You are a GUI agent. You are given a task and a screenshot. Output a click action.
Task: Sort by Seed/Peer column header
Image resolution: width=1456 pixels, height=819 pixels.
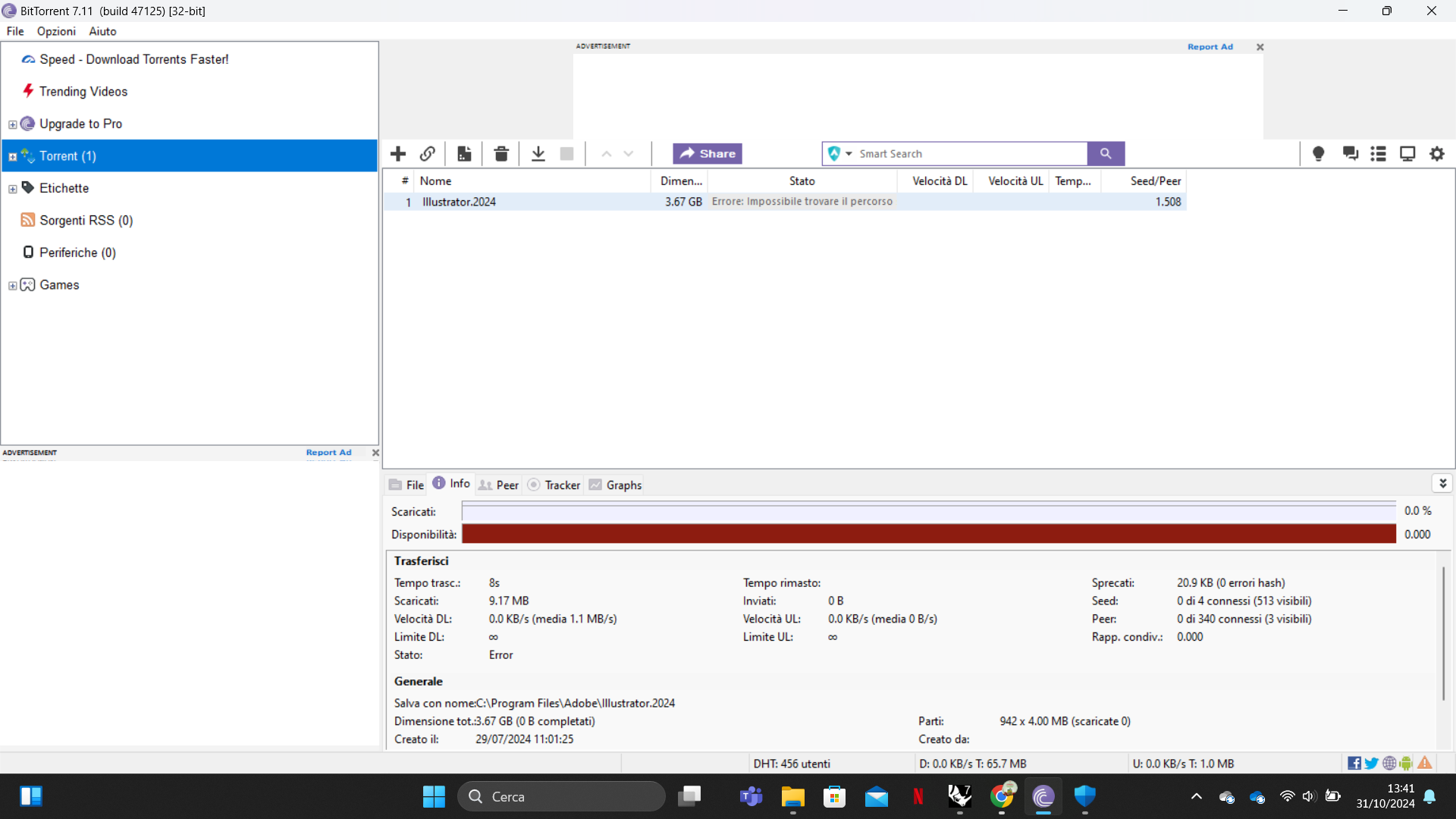[1144, 181]
